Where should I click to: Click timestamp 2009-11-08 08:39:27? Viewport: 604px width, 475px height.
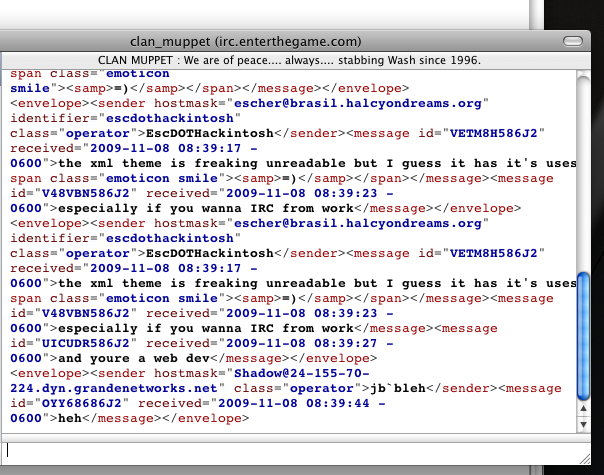302,343
